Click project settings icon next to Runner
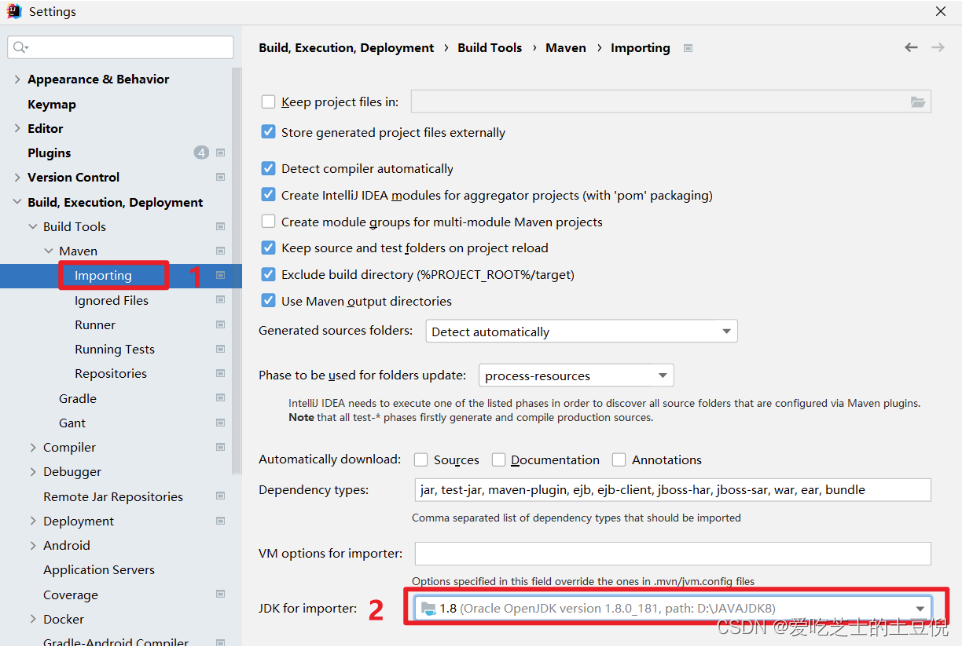The width and height of the screenshot is (964, 646). click(x=220, y=325)
